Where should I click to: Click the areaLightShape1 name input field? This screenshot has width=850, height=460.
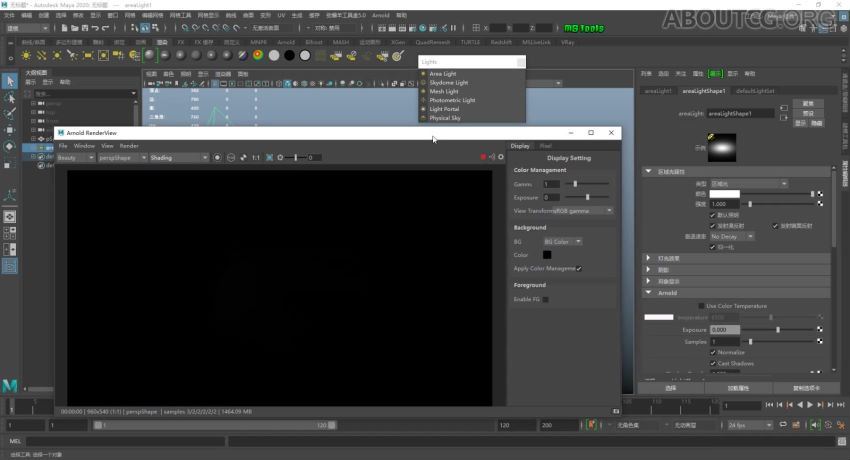pyautogui.click(x=740, y=114)
